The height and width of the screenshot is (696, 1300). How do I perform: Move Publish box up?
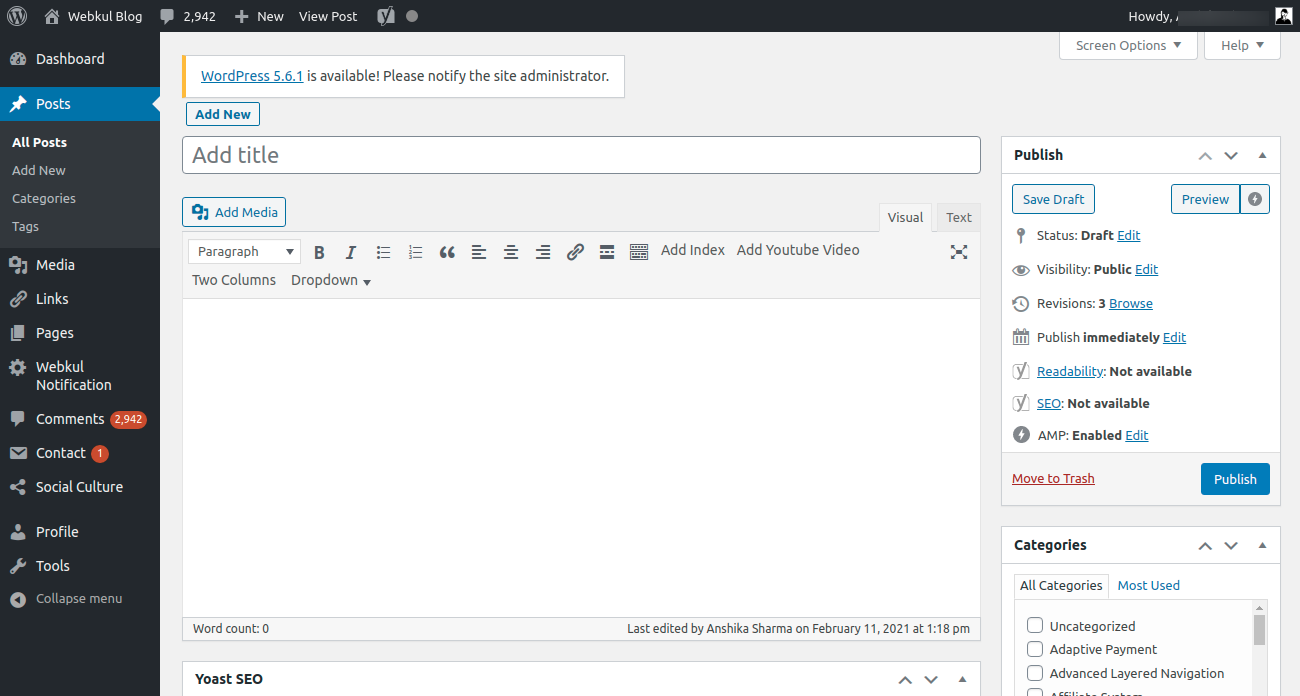coord(1205,156)
